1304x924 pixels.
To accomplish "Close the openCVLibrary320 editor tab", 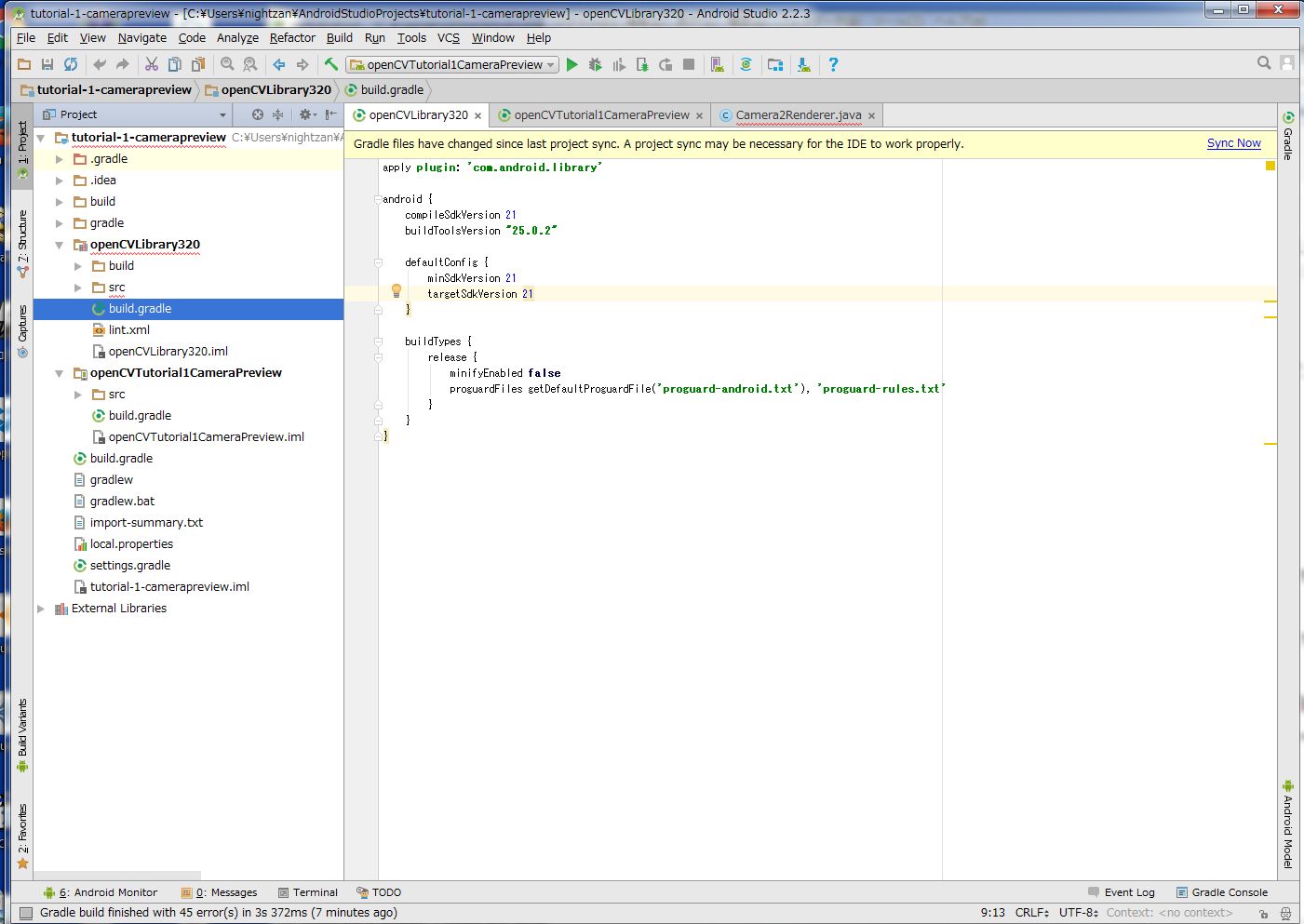I will point(478,116).
